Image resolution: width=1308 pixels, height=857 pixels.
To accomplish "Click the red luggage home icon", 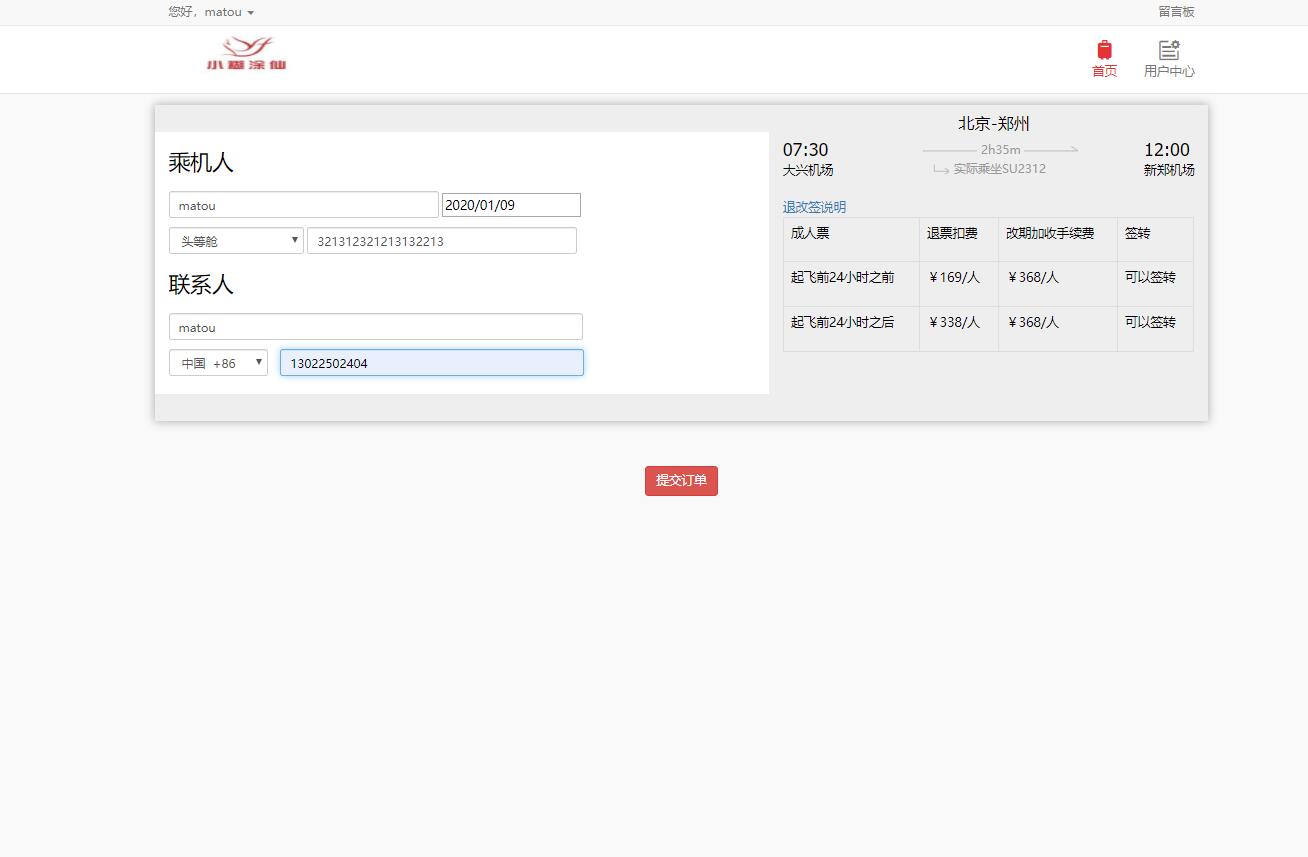I will (1104, 49).
